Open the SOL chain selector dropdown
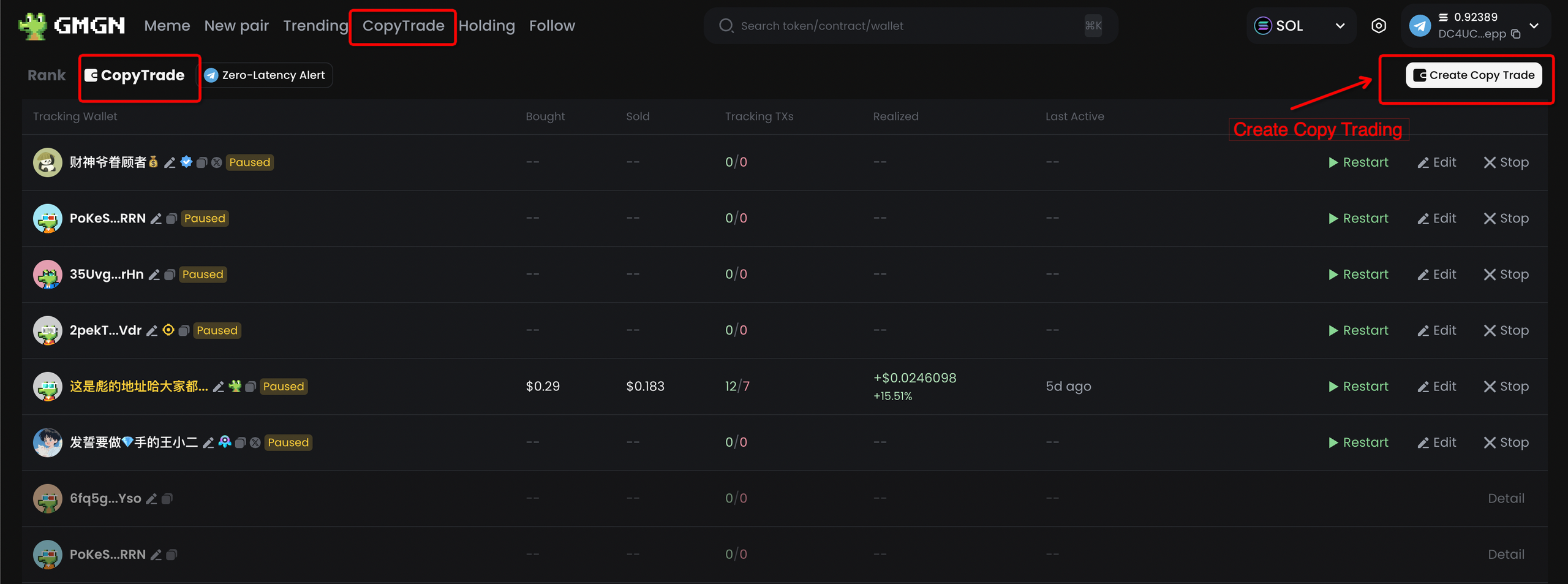The image size is (1568, 584). click(1300, 26)
